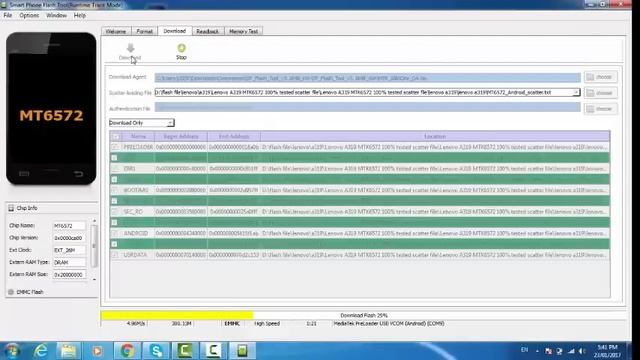This screenshot has width=640, height=360.
Task: Toggle the PRELOADER row checkbox
Action: click(115, 147)
